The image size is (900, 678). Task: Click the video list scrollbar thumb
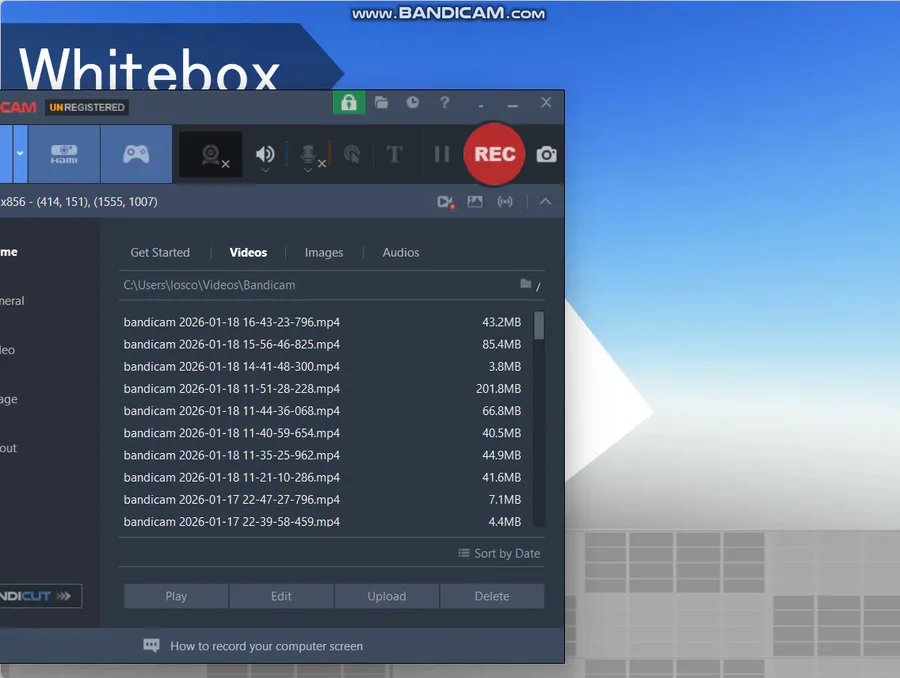click(538, 326)
